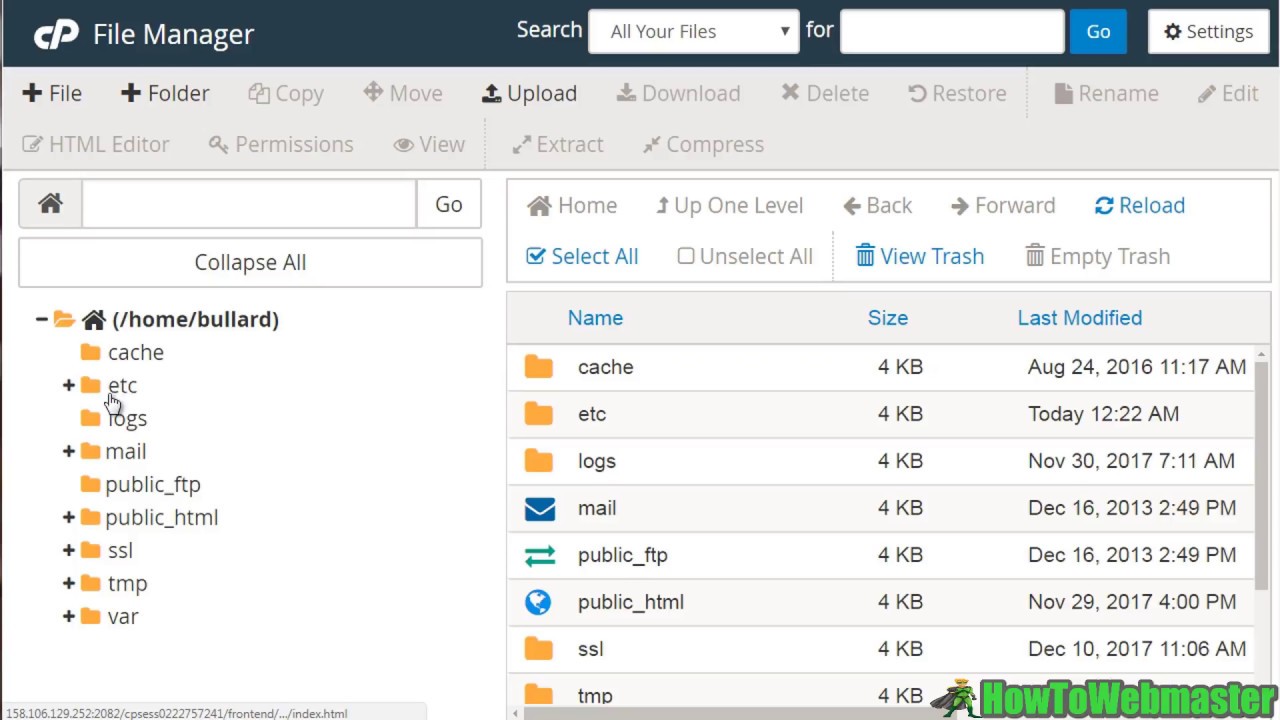Viewport: 1280px width, 720px height.
Task: Click the public_ftp arrows icon in list
Action: tap(540, 555)
